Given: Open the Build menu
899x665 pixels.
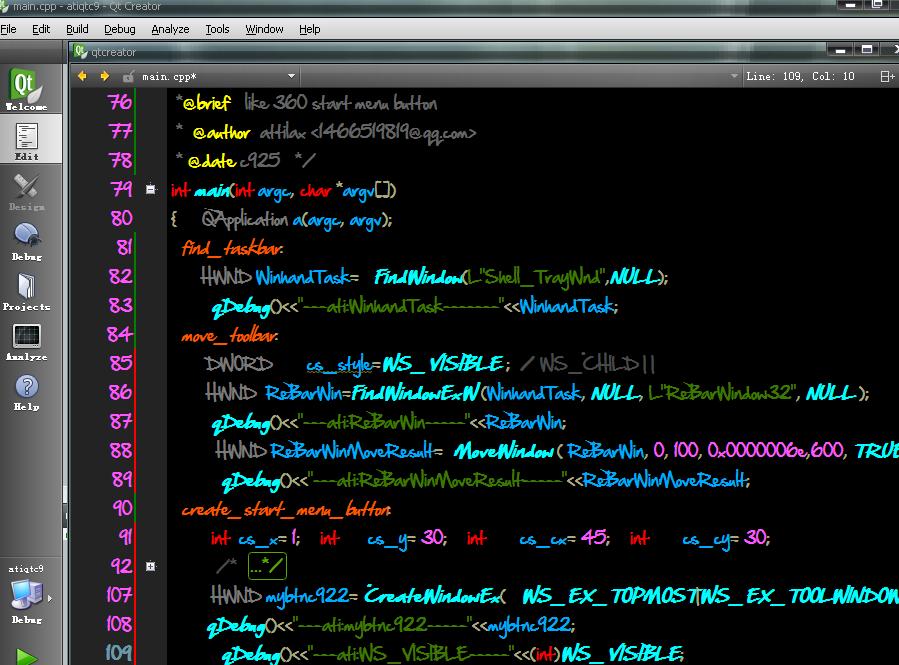Looking at the screenshot, I should (x=77, y=29).
